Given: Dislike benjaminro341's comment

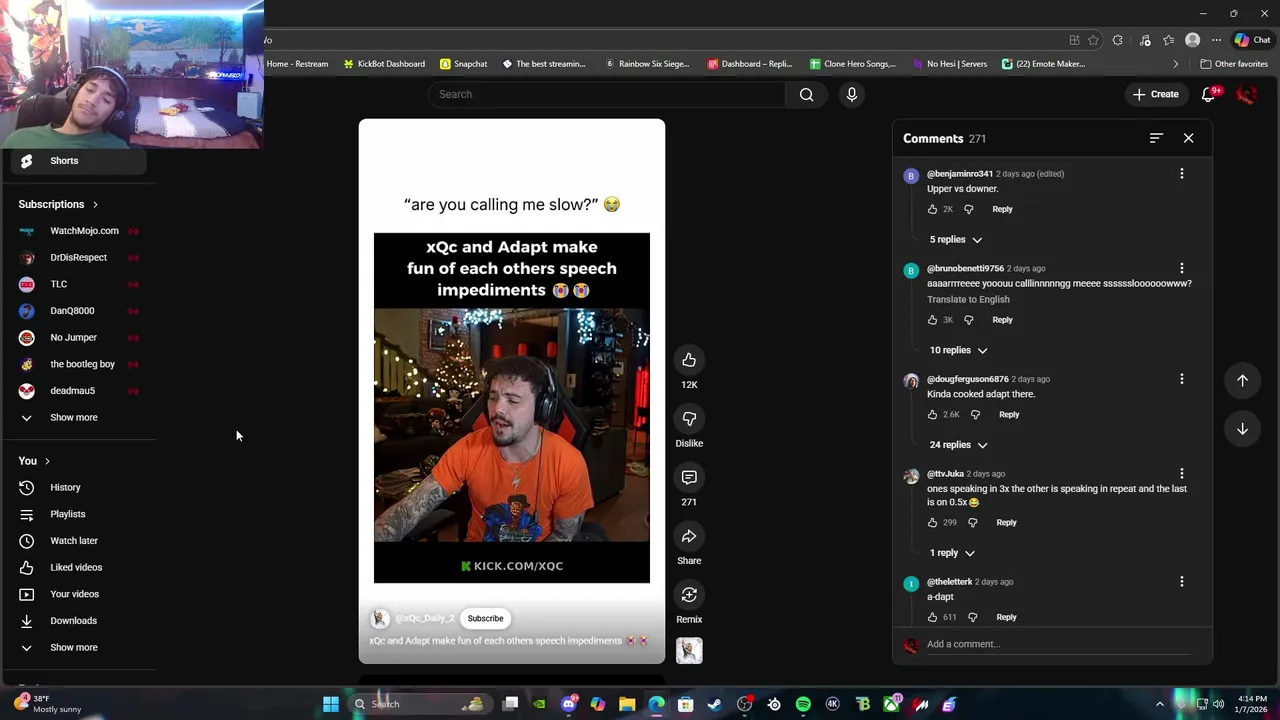Looking at the screenshot, I should pos(968,209).
